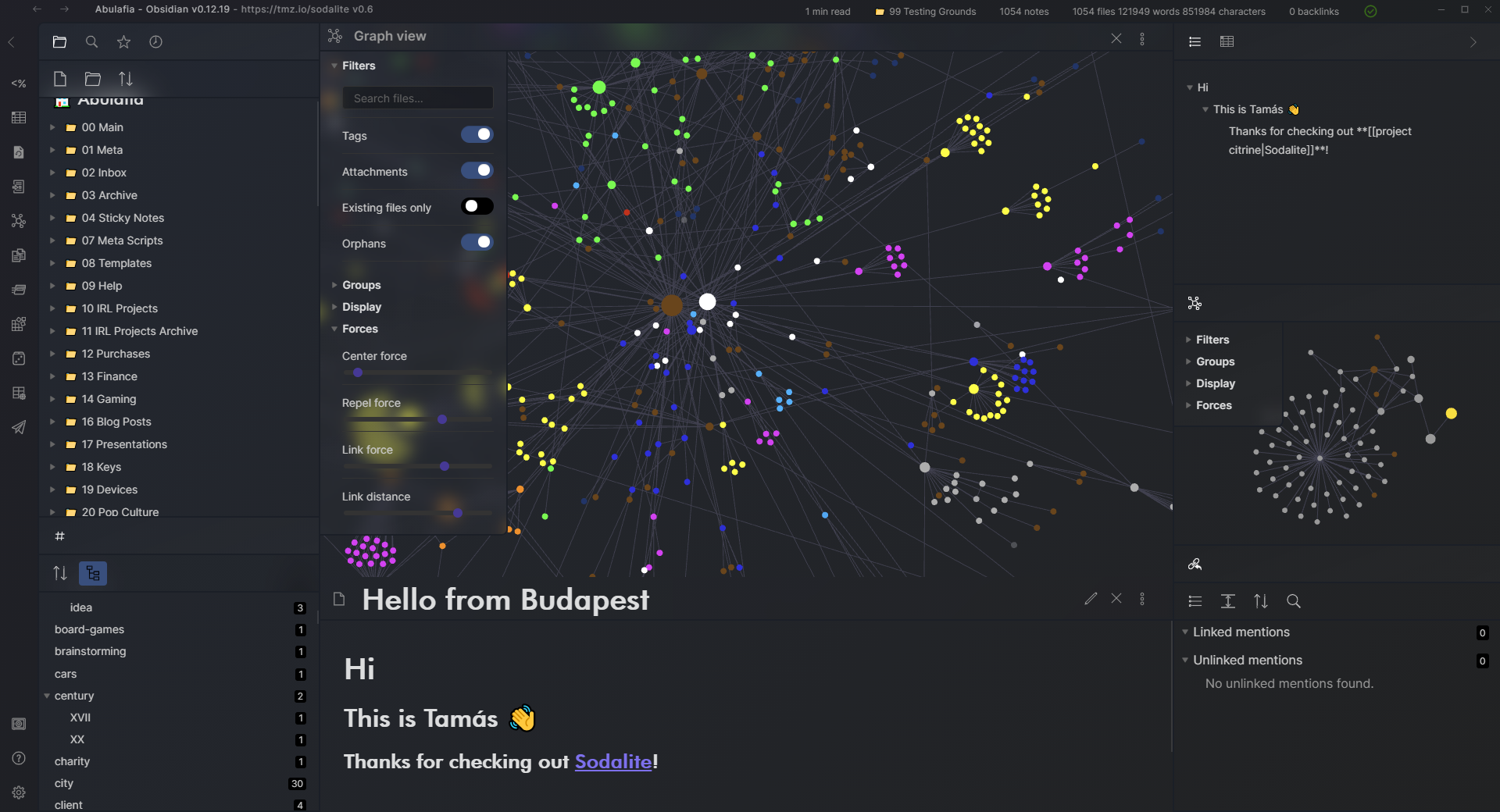The image size is (1500, 812).
Task: Toggle the Attachments filter switch
Action: pos(477,170)
